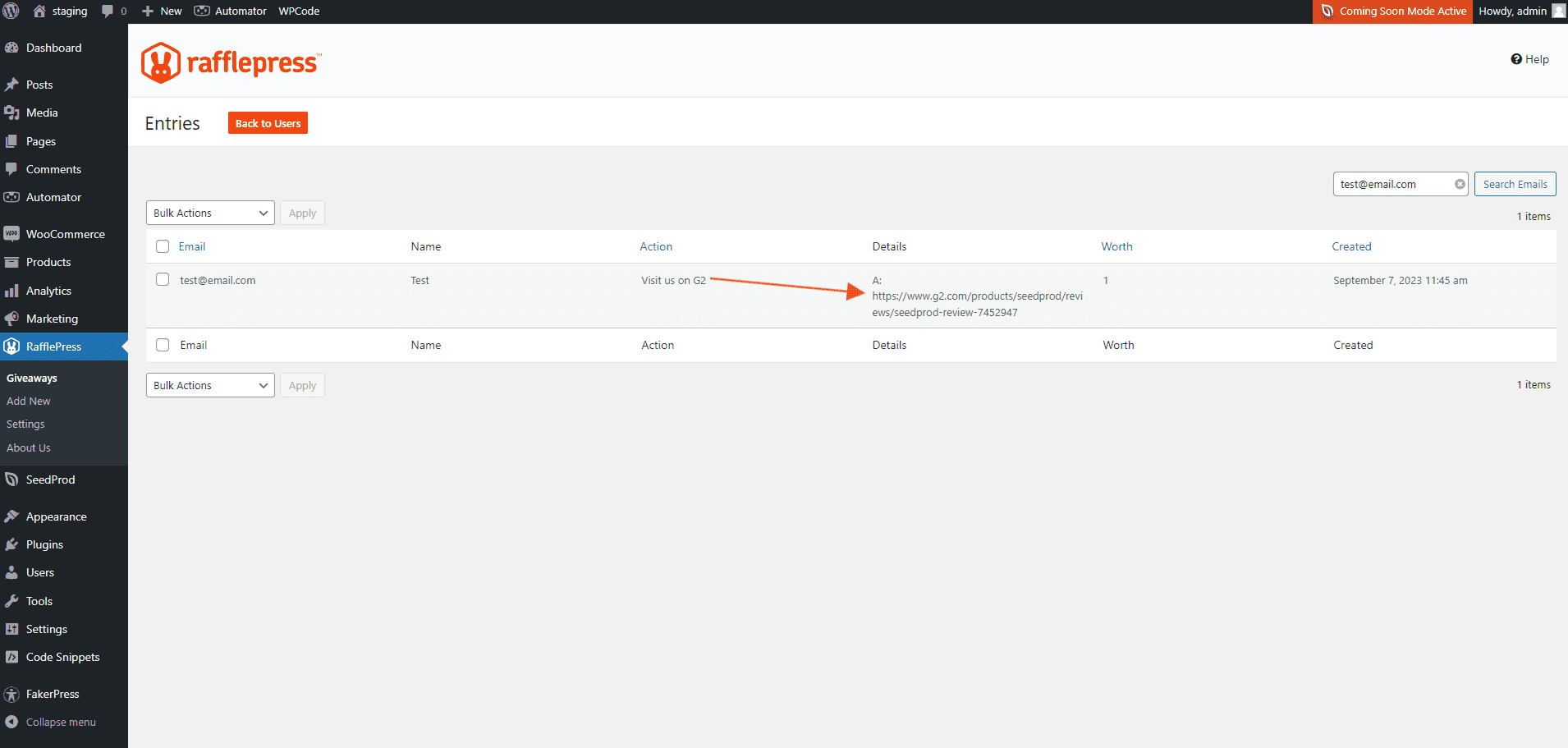Clear the email search field with X
The image size is (1568, 748).
pos(1460,184)
